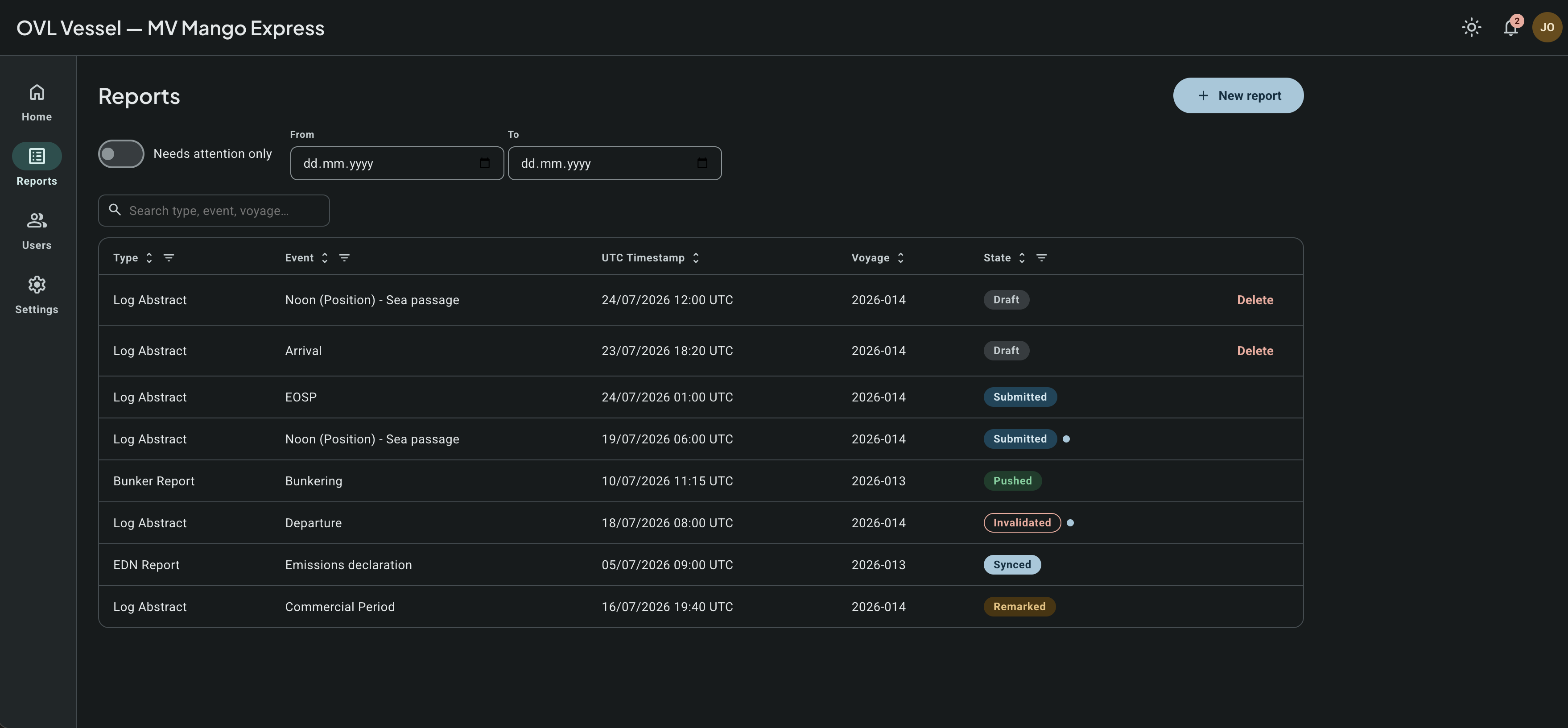Delete the Arrival draft report
Viewport: 1568px width, 728px height.
[1254, 351]
